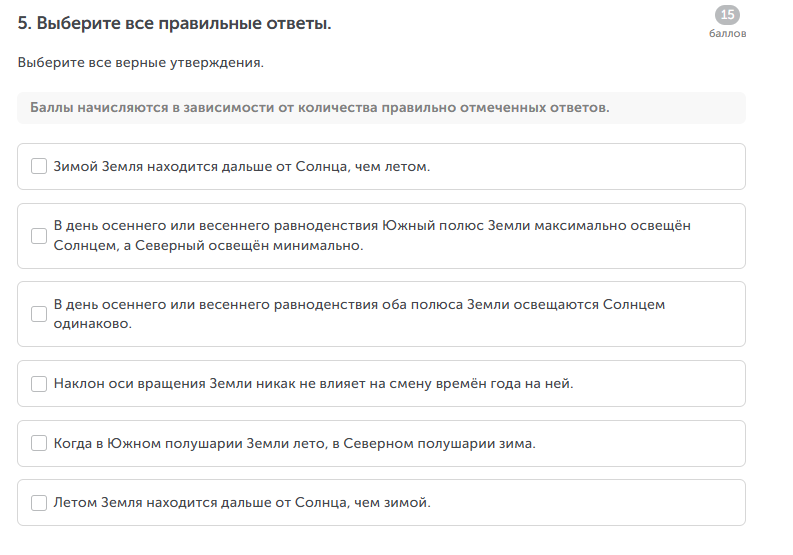Enable checkbox for 'оба полюса освещаются одинаково'
Viewport: 793px width, 555px height.
click(x=39, y=314)
